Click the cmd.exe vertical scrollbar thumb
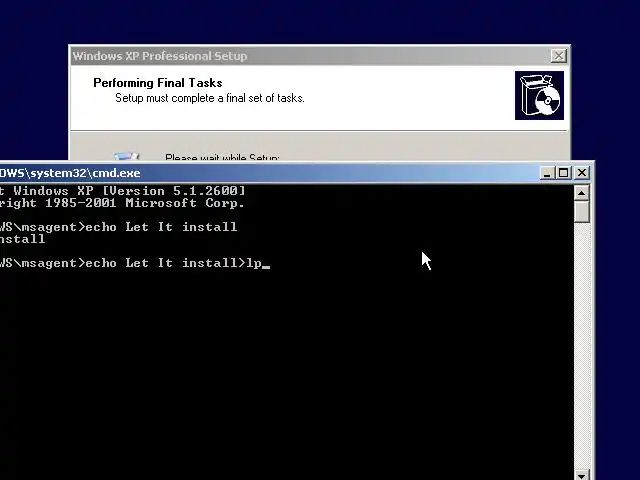This screenshot has width=640, height=480. coord(582,211)
